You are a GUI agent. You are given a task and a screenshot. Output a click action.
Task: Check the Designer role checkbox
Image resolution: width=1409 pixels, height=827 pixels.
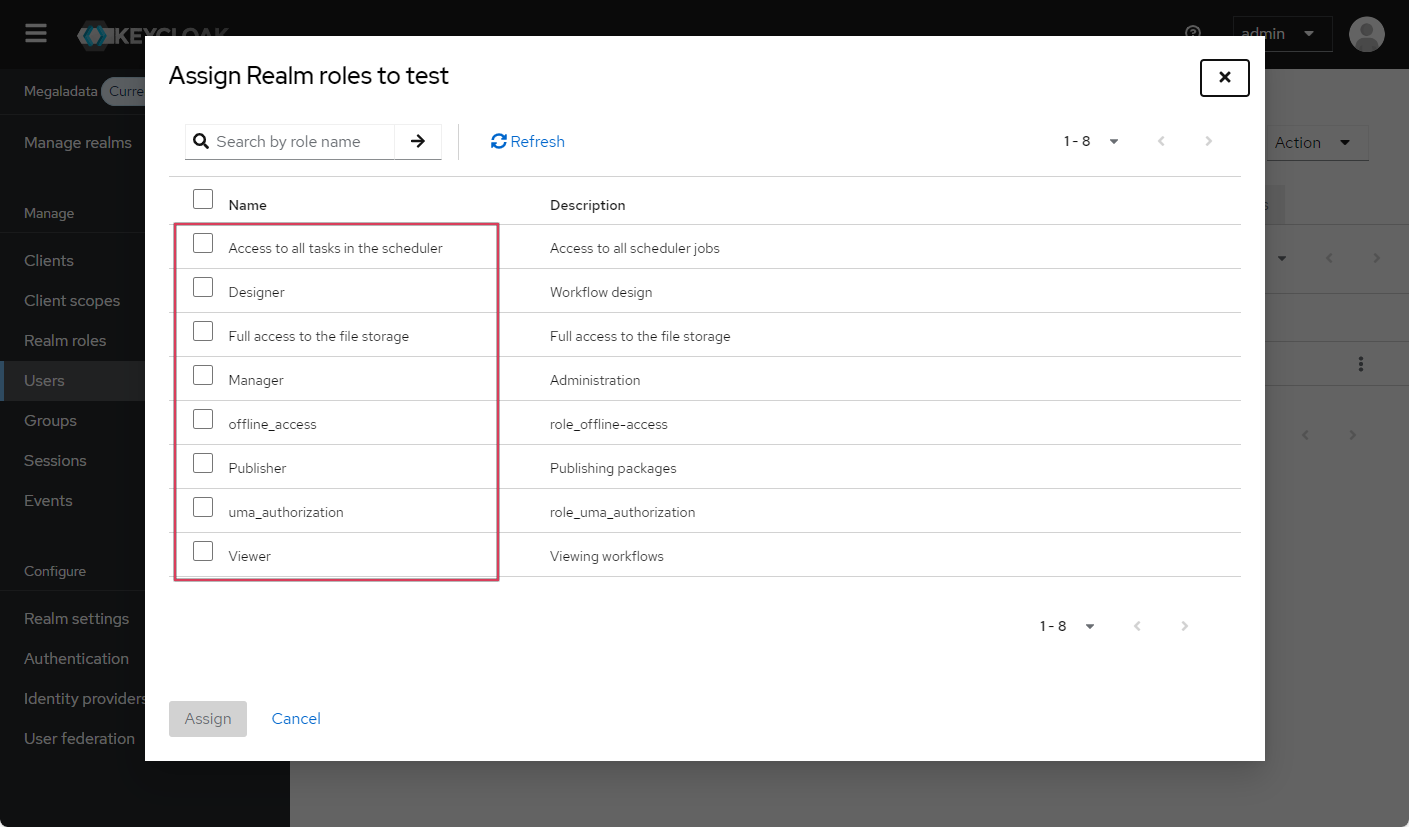[203, 287]
